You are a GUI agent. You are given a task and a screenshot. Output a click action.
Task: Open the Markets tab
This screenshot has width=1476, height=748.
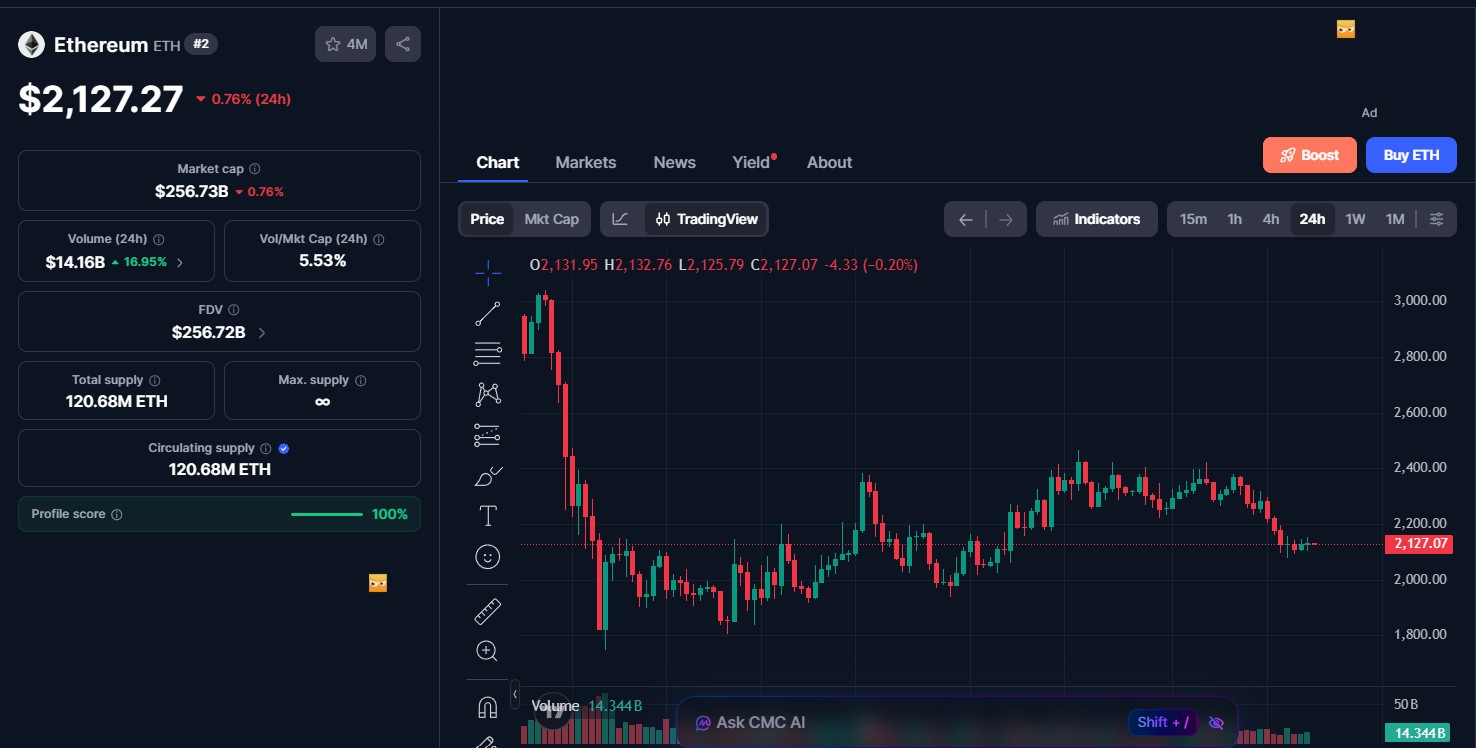586,162
